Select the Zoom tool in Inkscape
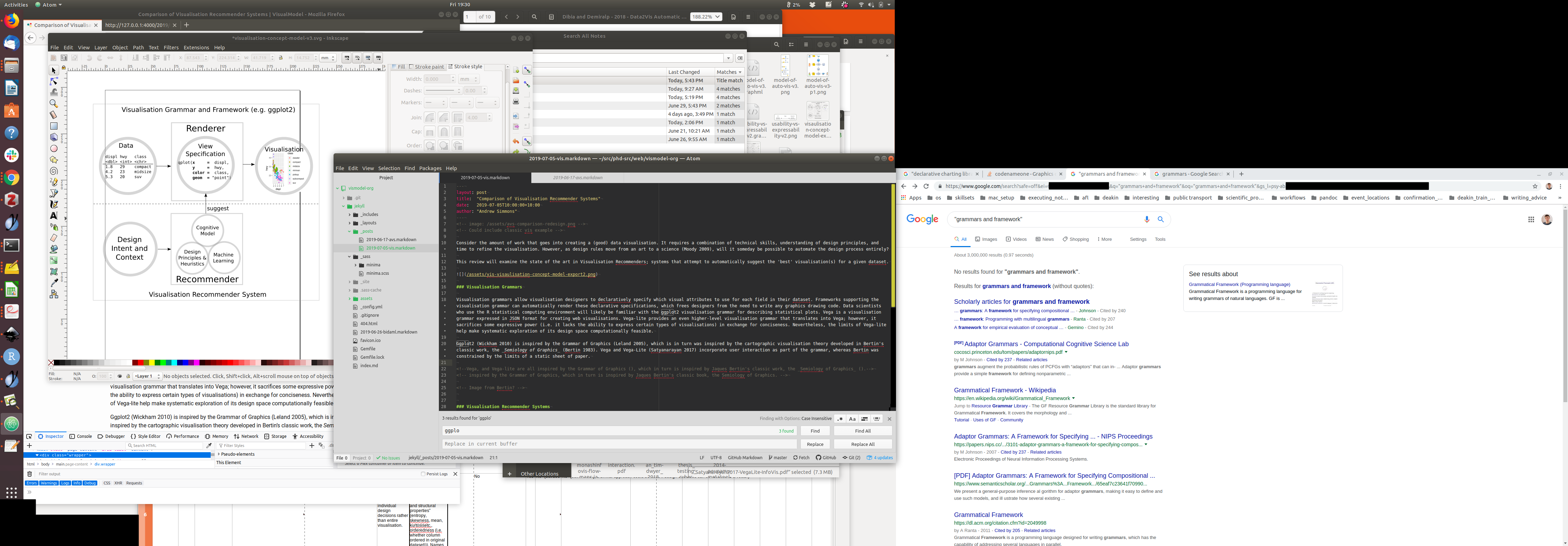This screenshot has width=1568, height=546. 54,104
